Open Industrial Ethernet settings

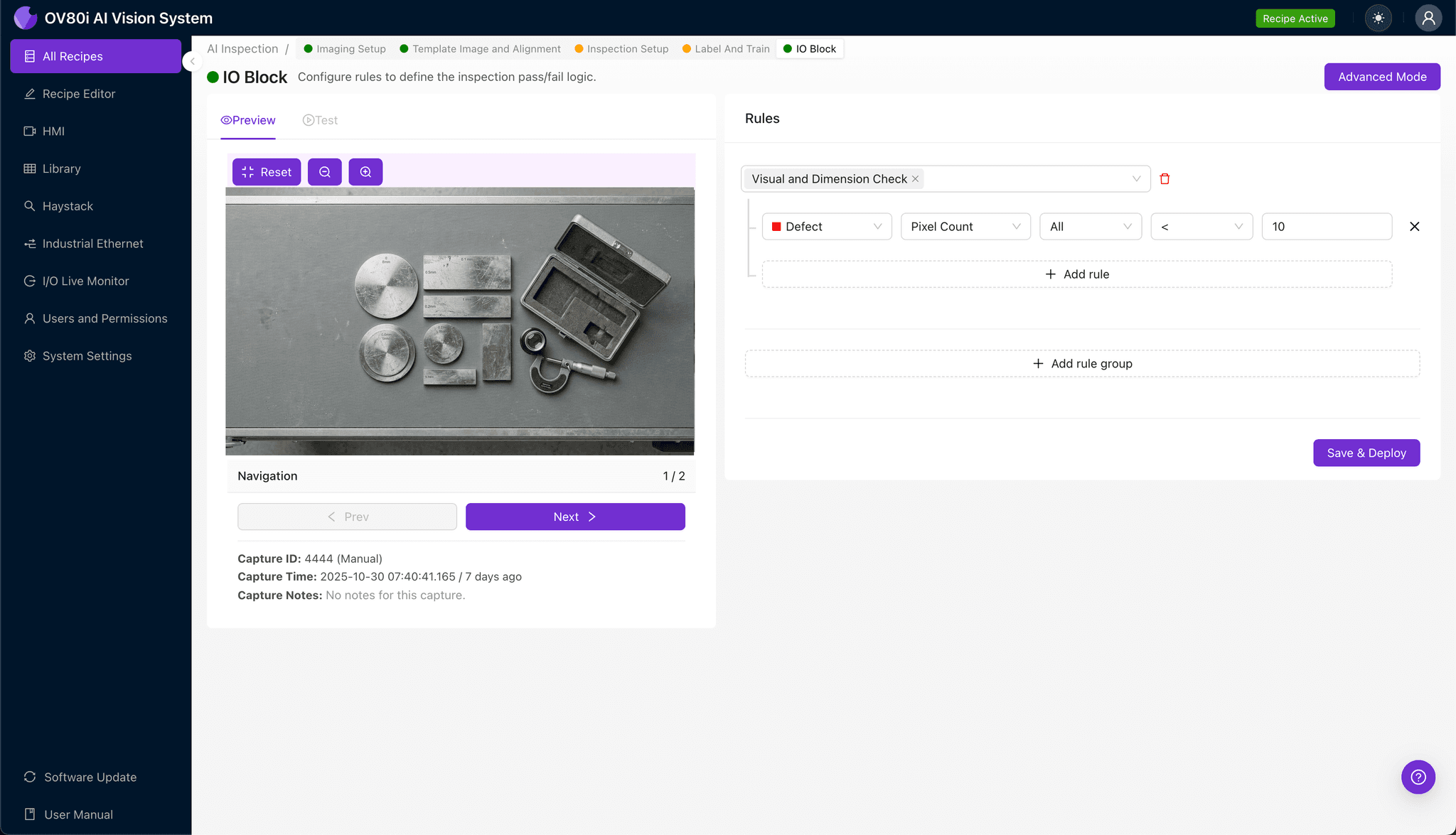pos(96,244)
